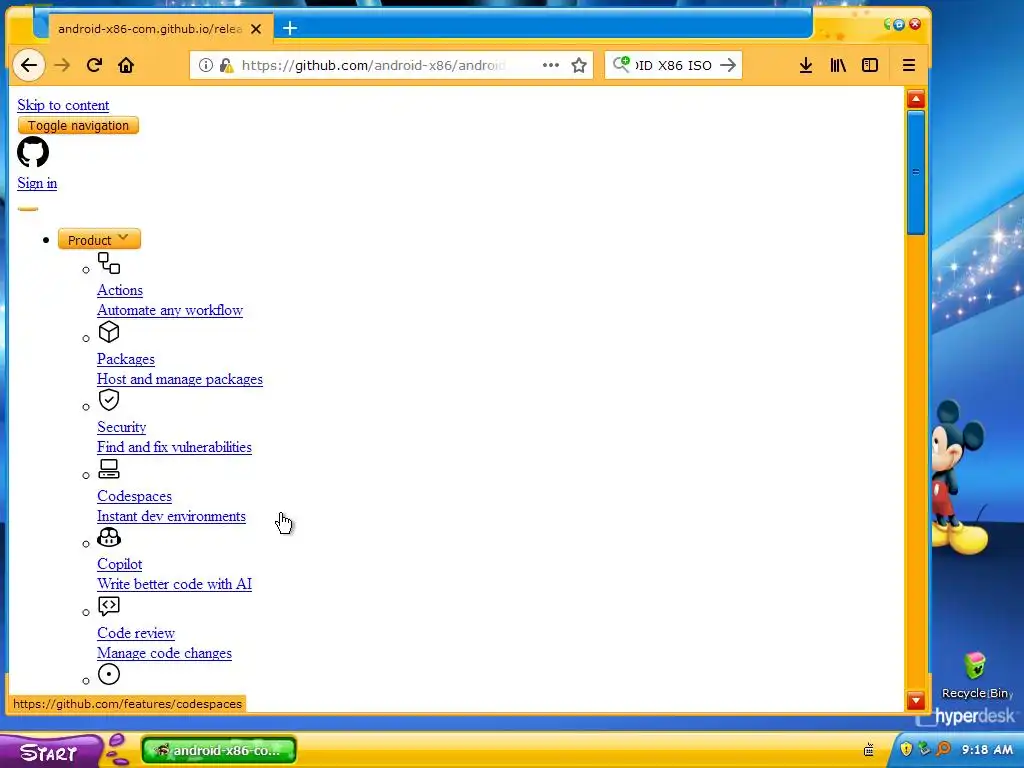
Task: Open the Security link
Action: click(121, 427)
